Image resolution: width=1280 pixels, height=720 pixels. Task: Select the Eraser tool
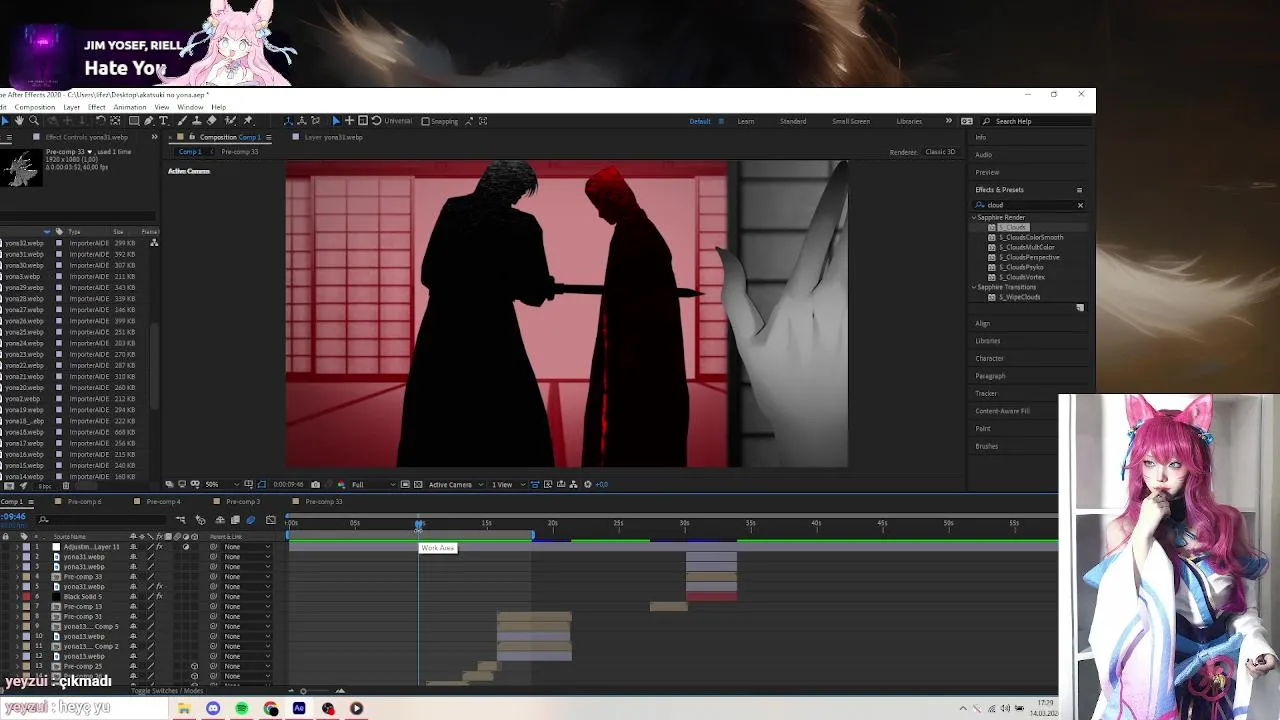point(211,121)
